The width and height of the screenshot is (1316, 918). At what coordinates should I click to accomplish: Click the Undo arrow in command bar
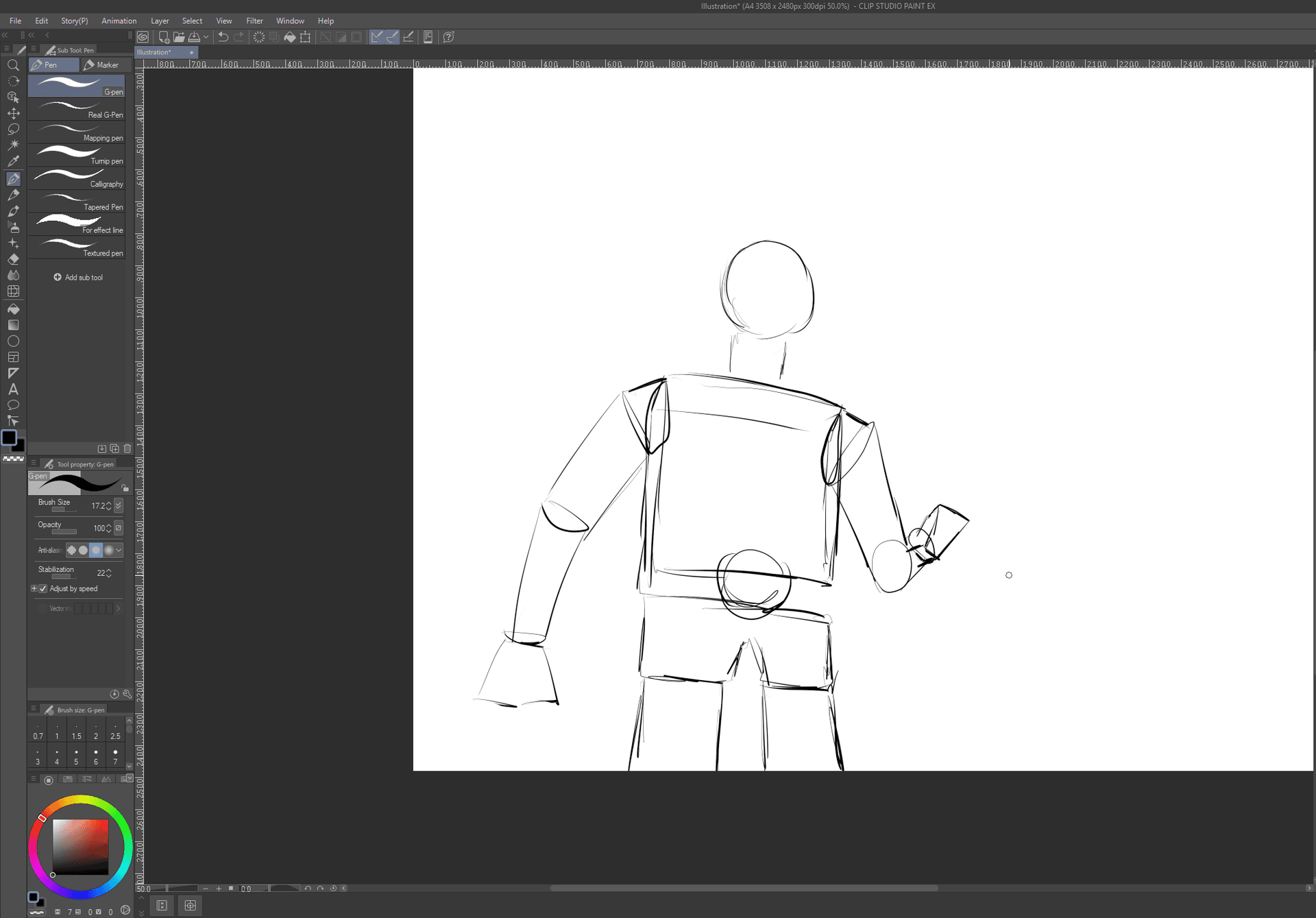pos(223,37)
